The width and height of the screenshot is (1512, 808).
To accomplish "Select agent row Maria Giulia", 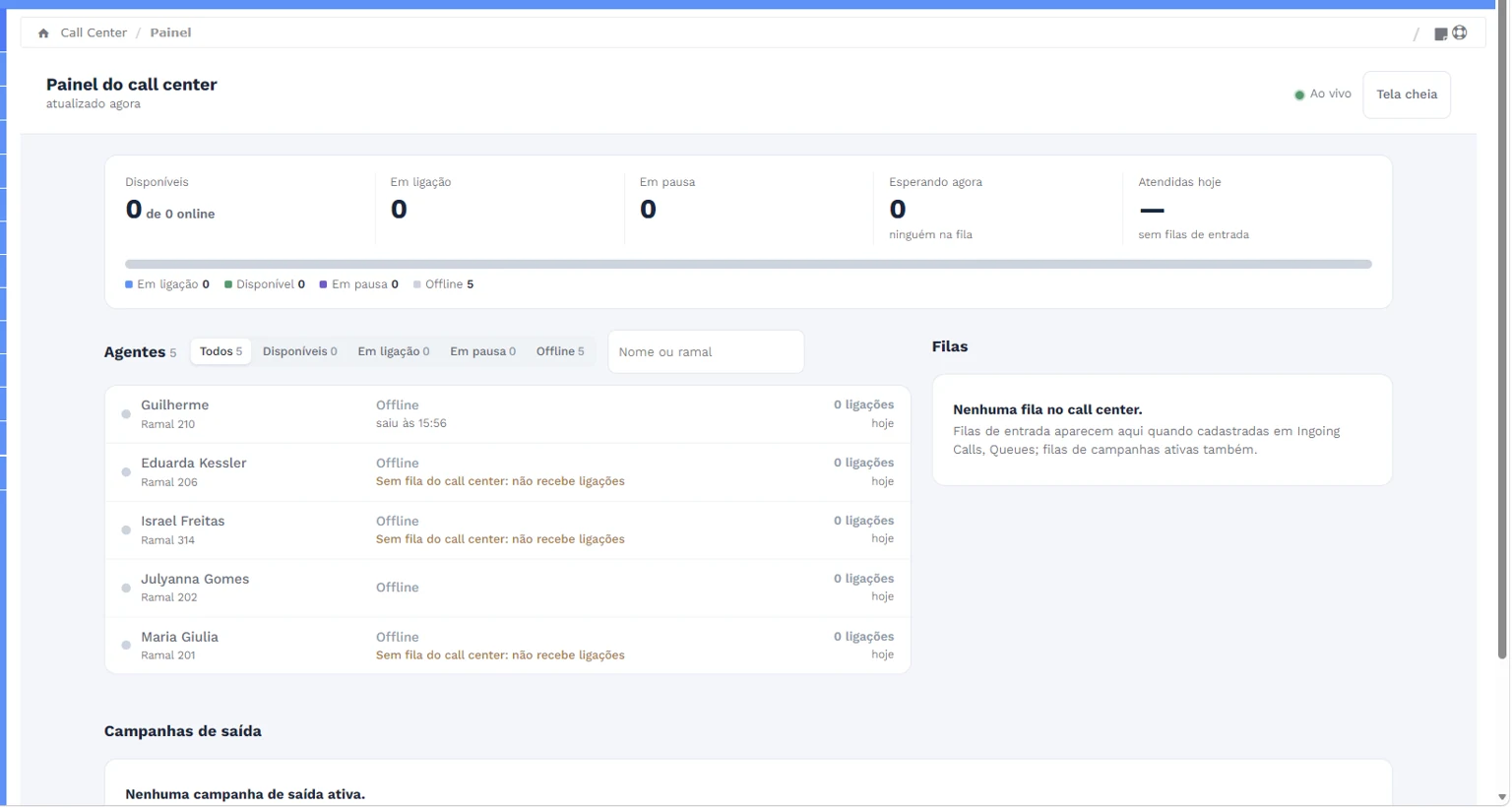I will pyautogui.click(x=508, y=646).
